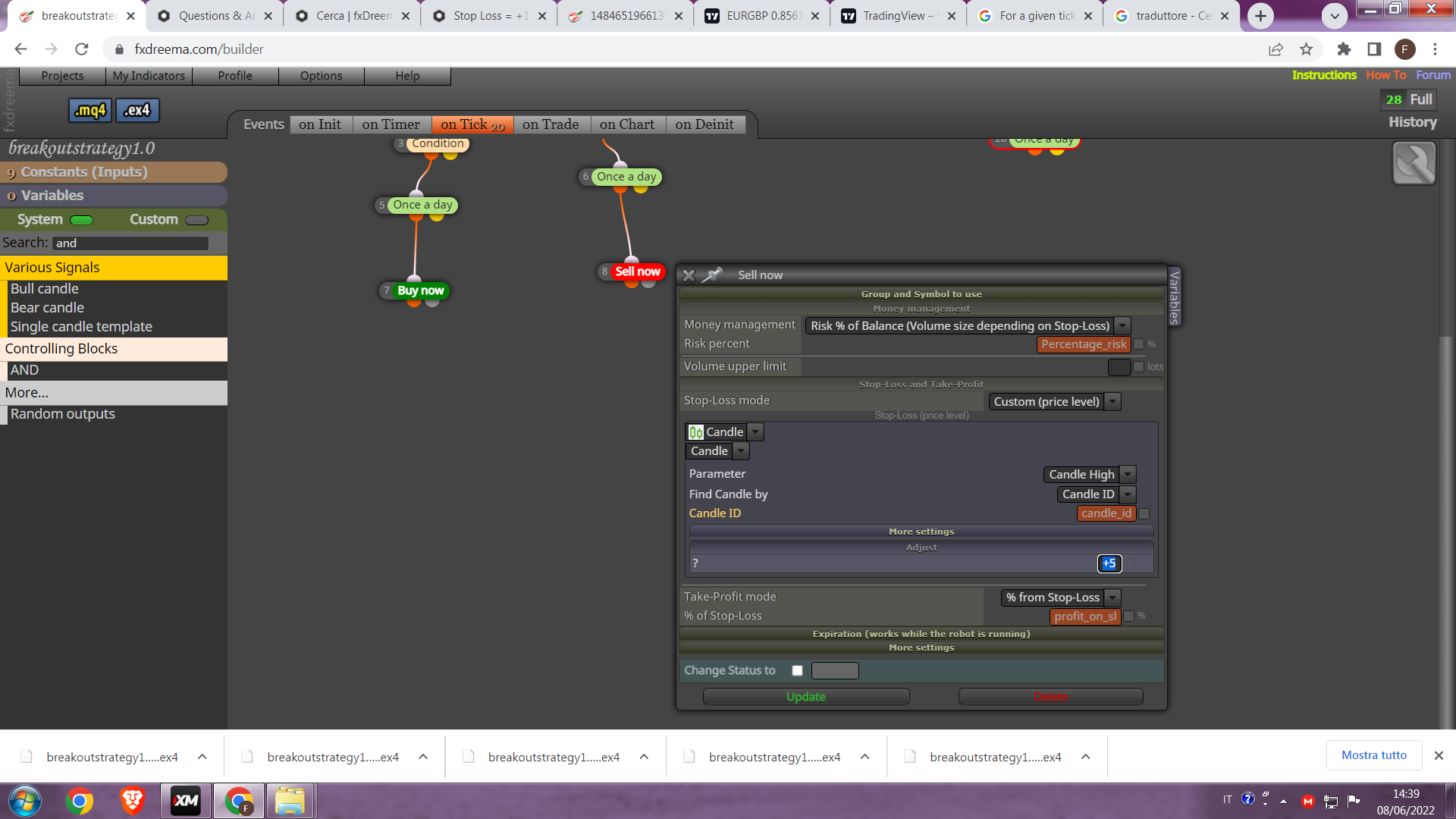The image size is (1456, 819).
Task: Toggle the System blocks switch
Action: [x=81, y=220]
